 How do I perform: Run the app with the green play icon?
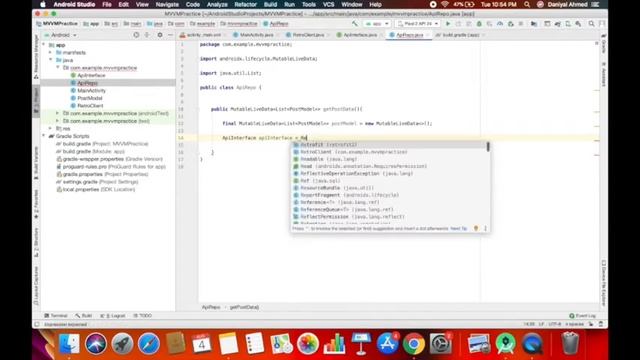click(448, 24)
